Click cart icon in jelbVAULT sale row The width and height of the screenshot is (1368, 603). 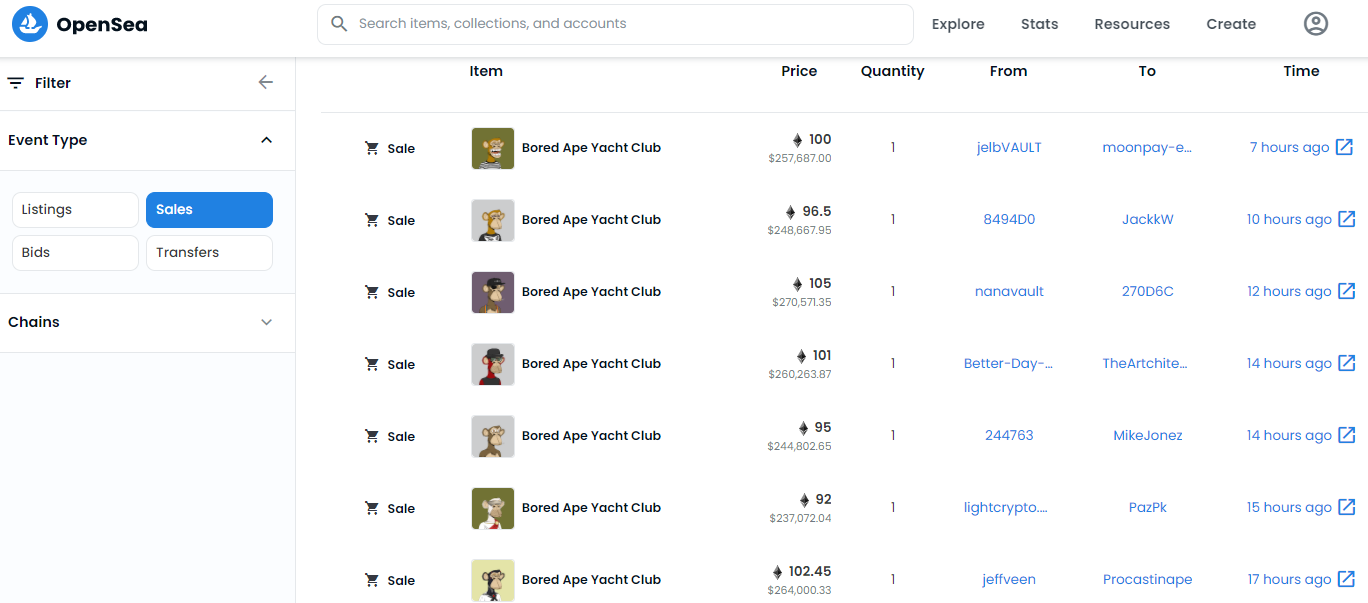(372, 148)
